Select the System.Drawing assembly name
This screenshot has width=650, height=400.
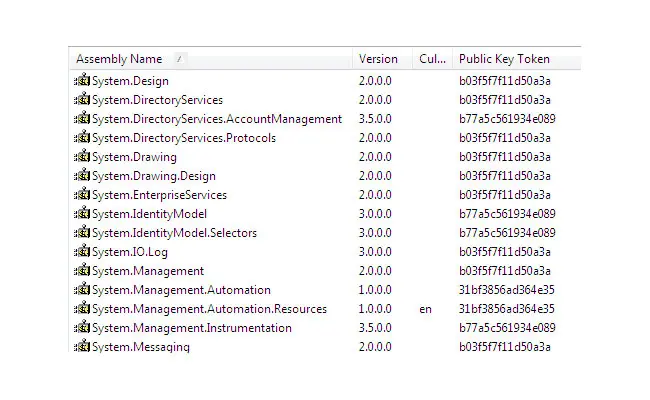click(134, 157)
